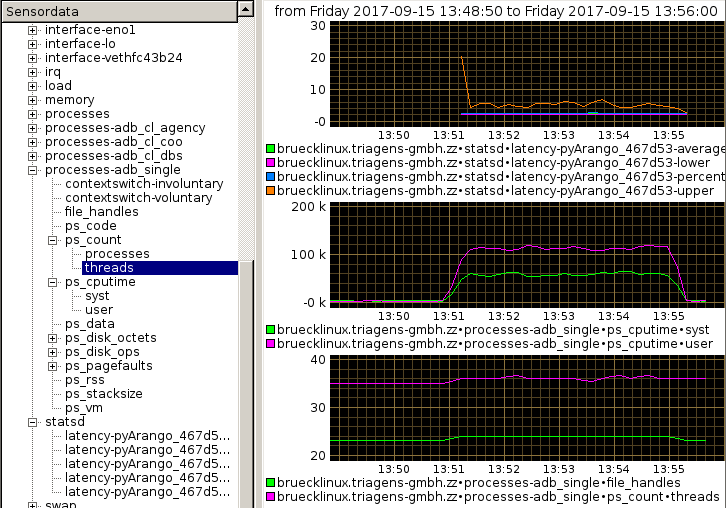Collapse the ps_cputime node
Viewport: 726px width, 508px height.
pyautogui.click(x=52, y=282)
